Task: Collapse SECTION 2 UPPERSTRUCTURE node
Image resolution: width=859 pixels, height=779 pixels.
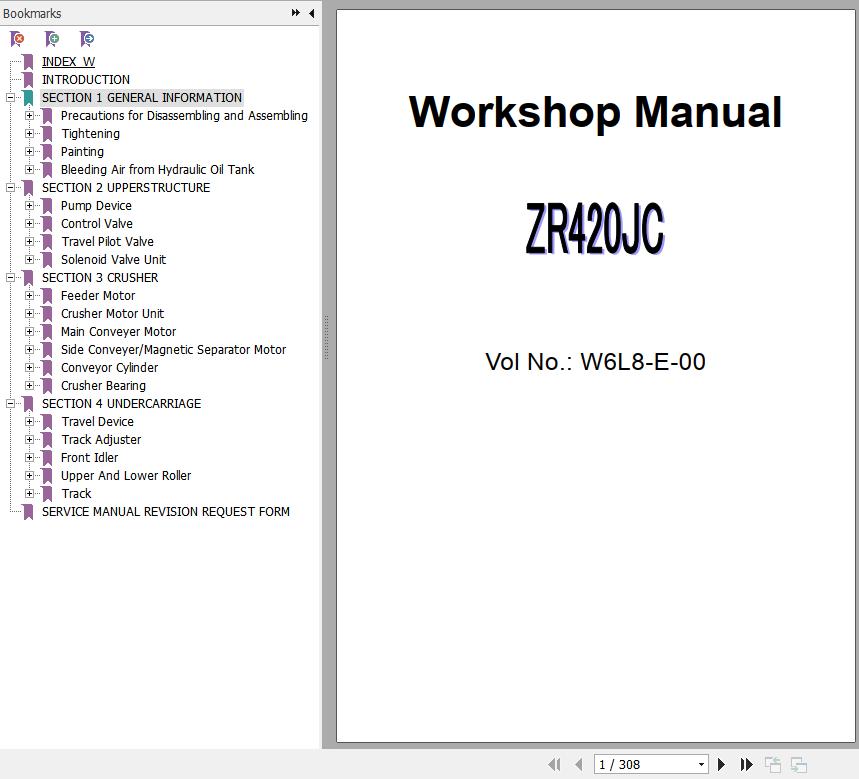Action: (x=10, y=187)
